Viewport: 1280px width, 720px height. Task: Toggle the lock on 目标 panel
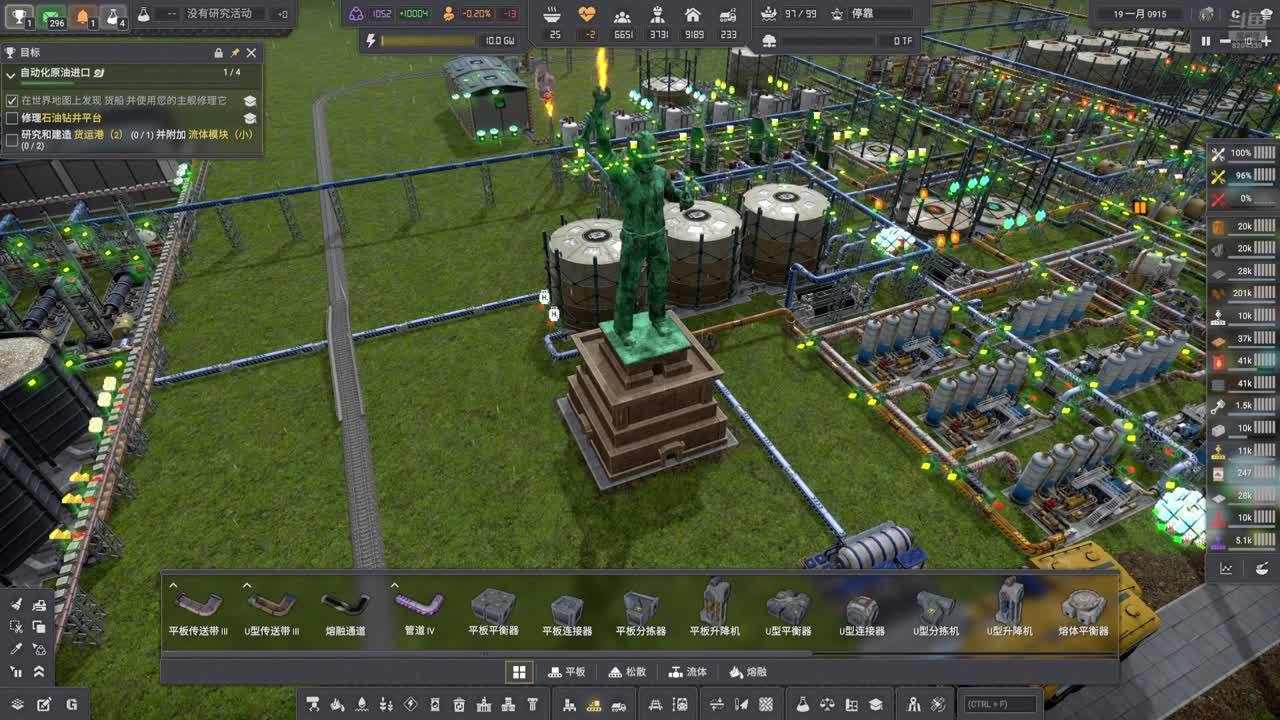(x=218, y=53)
